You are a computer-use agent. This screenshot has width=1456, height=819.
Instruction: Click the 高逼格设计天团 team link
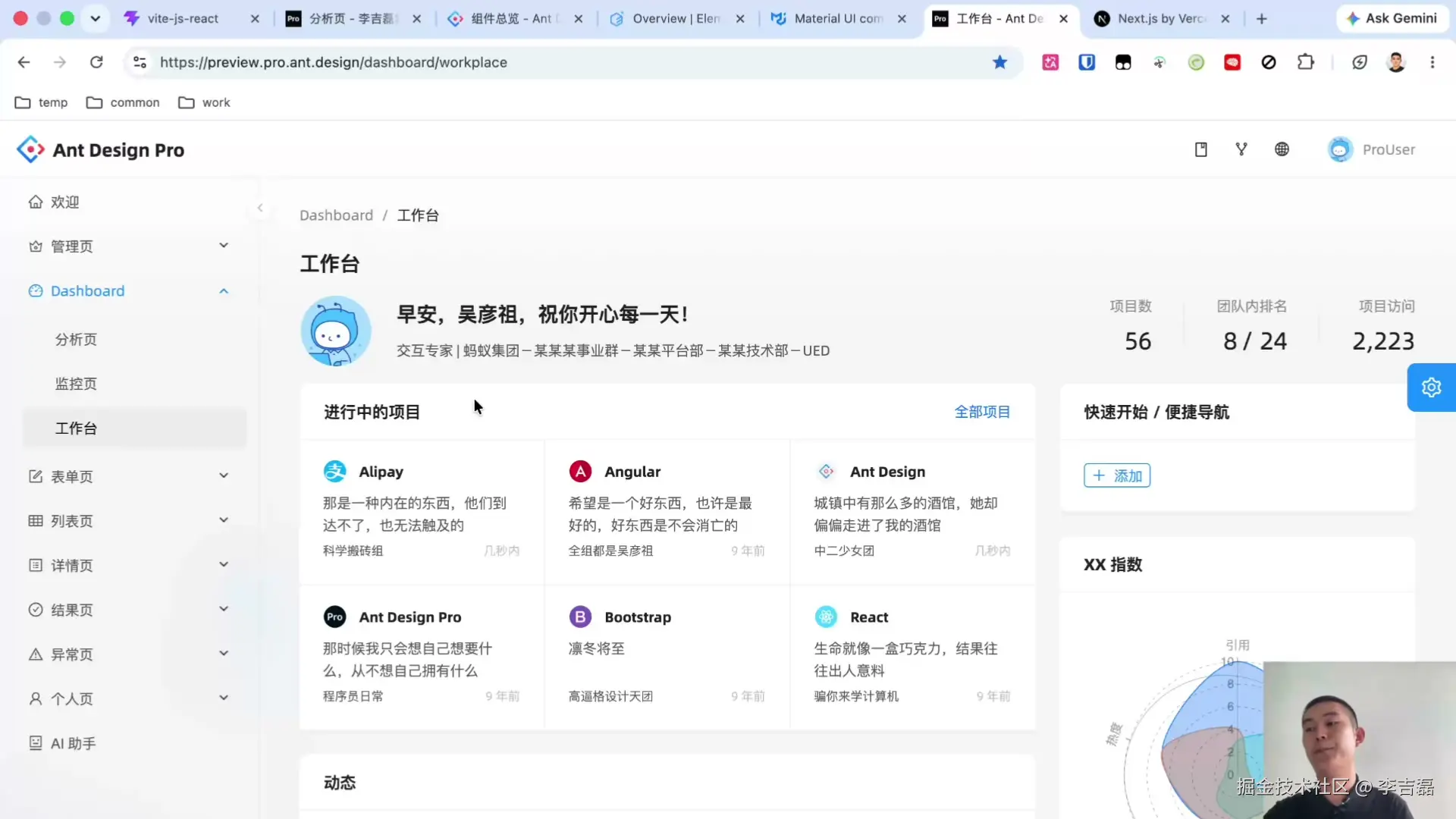click(610, 696)
